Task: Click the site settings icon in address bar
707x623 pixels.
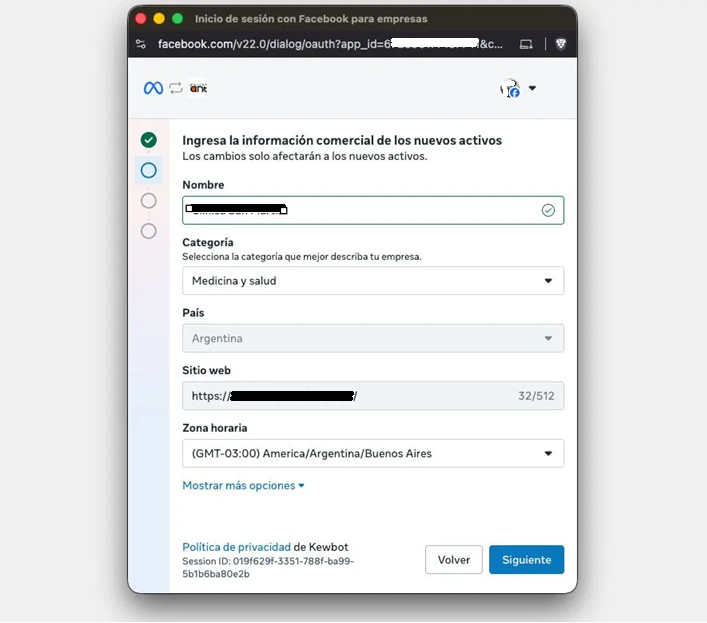Action: click(141, 44)
